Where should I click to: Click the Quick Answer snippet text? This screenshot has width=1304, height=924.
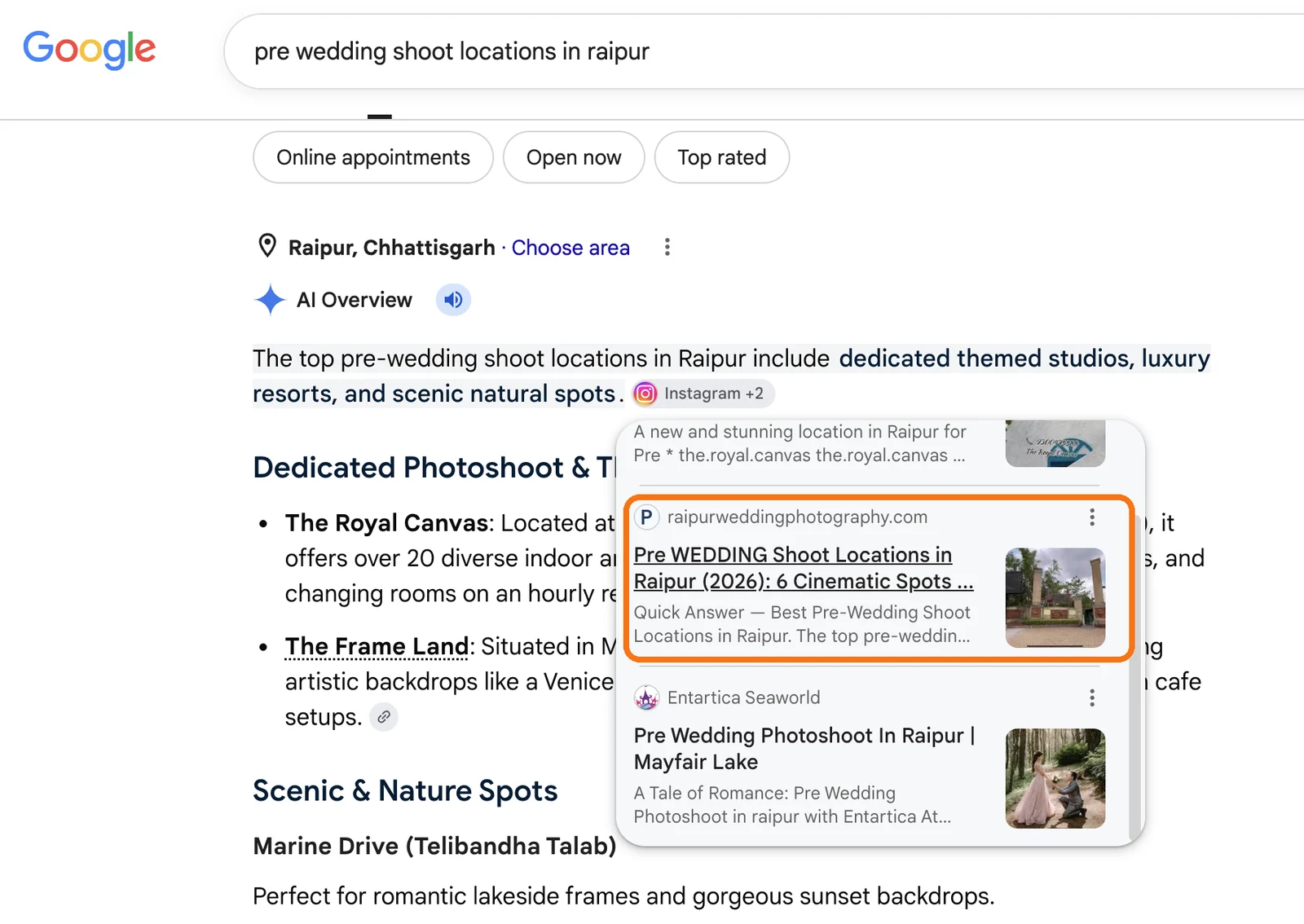[x=802, y=624]
